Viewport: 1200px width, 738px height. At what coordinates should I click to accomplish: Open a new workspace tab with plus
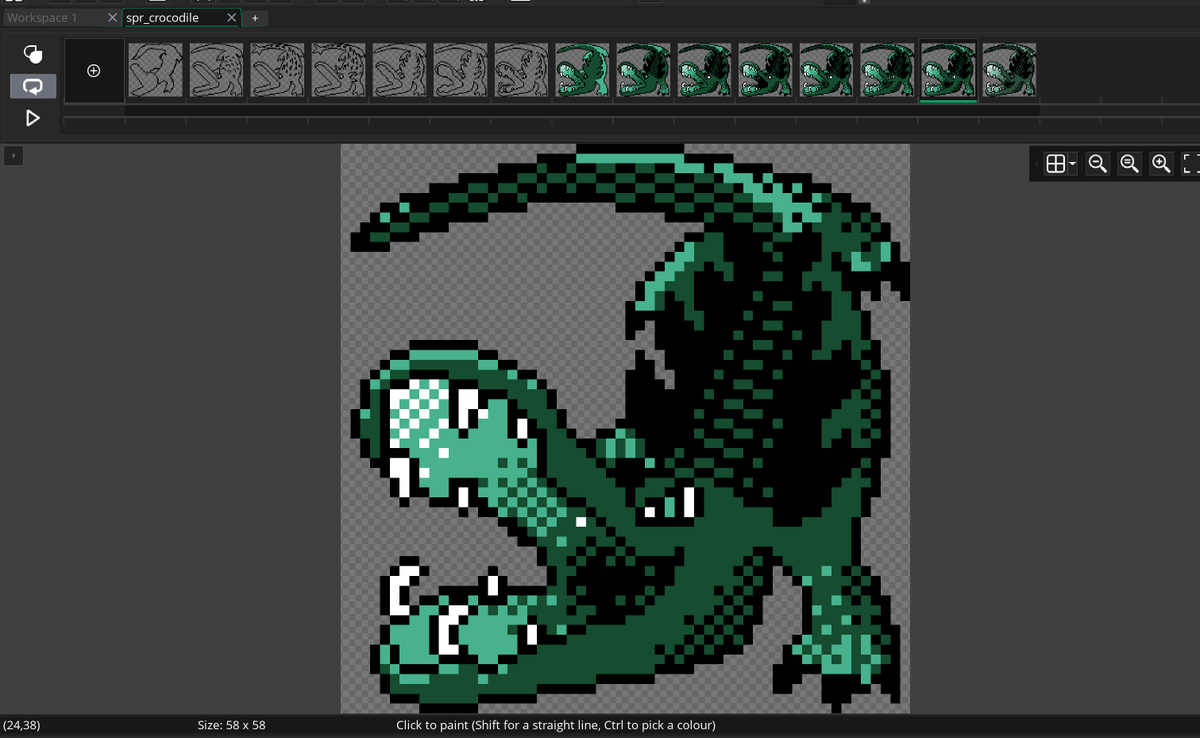click(x=255, y=18)
